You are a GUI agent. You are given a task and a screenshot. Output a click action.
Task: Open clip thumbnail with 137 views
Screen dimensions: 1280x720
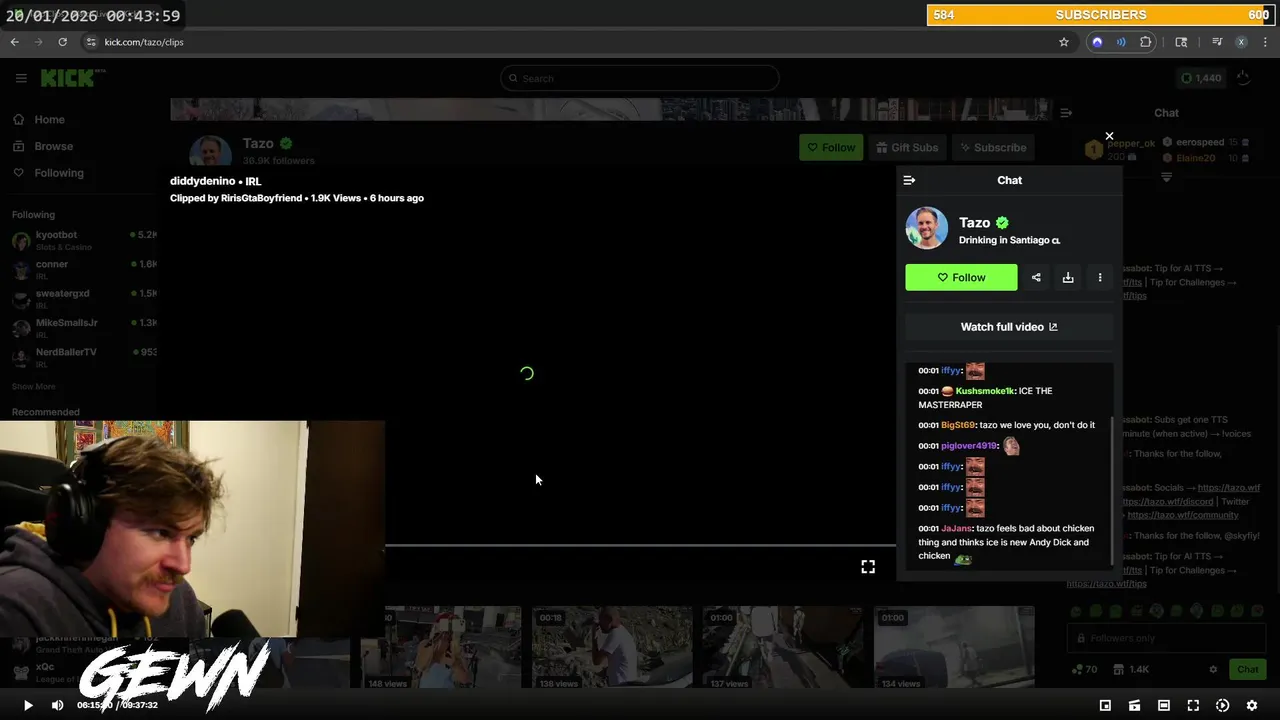[782, 648]
